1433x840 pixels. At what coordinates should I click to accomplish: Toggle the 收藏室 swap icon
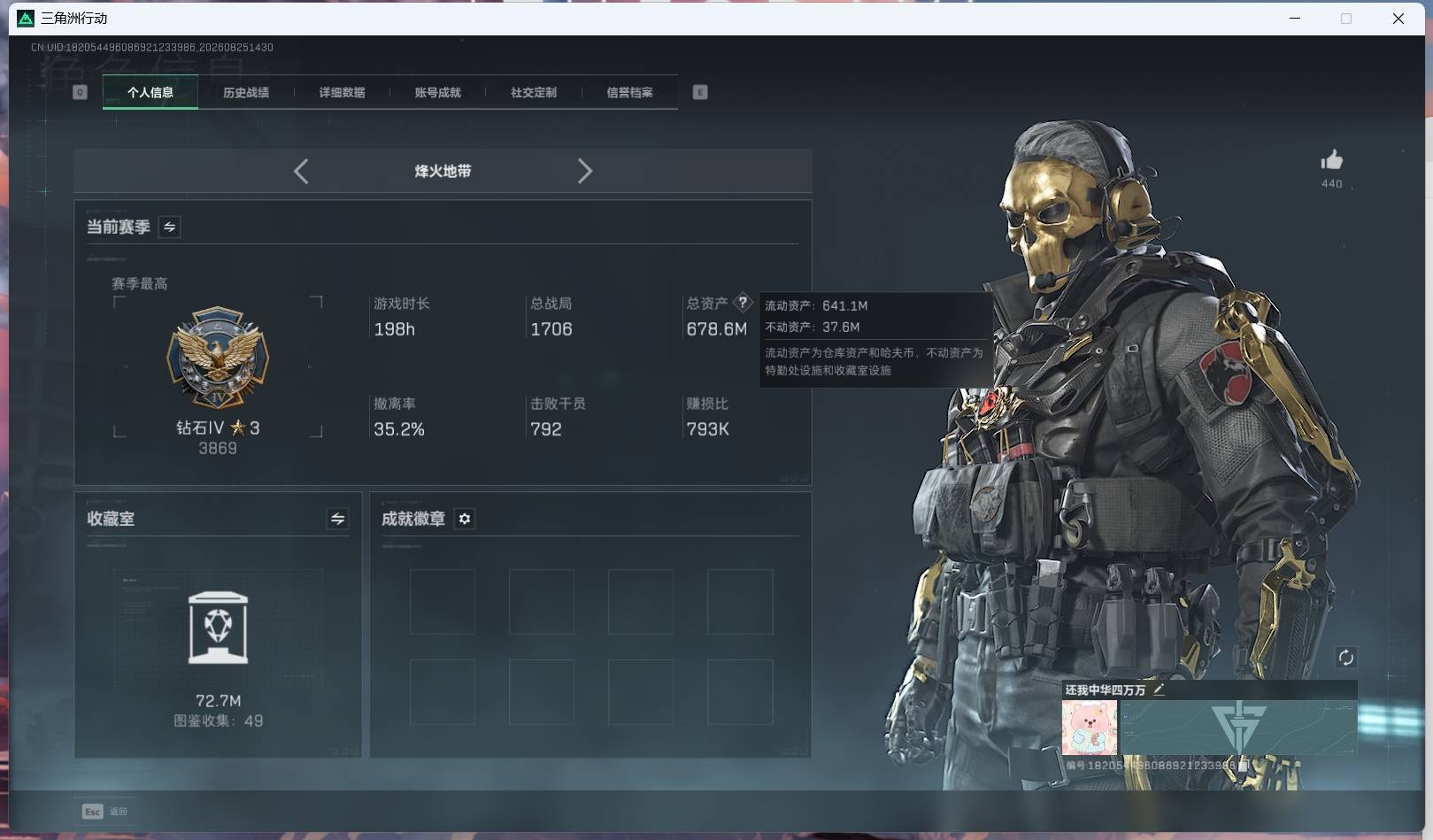(x=337, y=519)
